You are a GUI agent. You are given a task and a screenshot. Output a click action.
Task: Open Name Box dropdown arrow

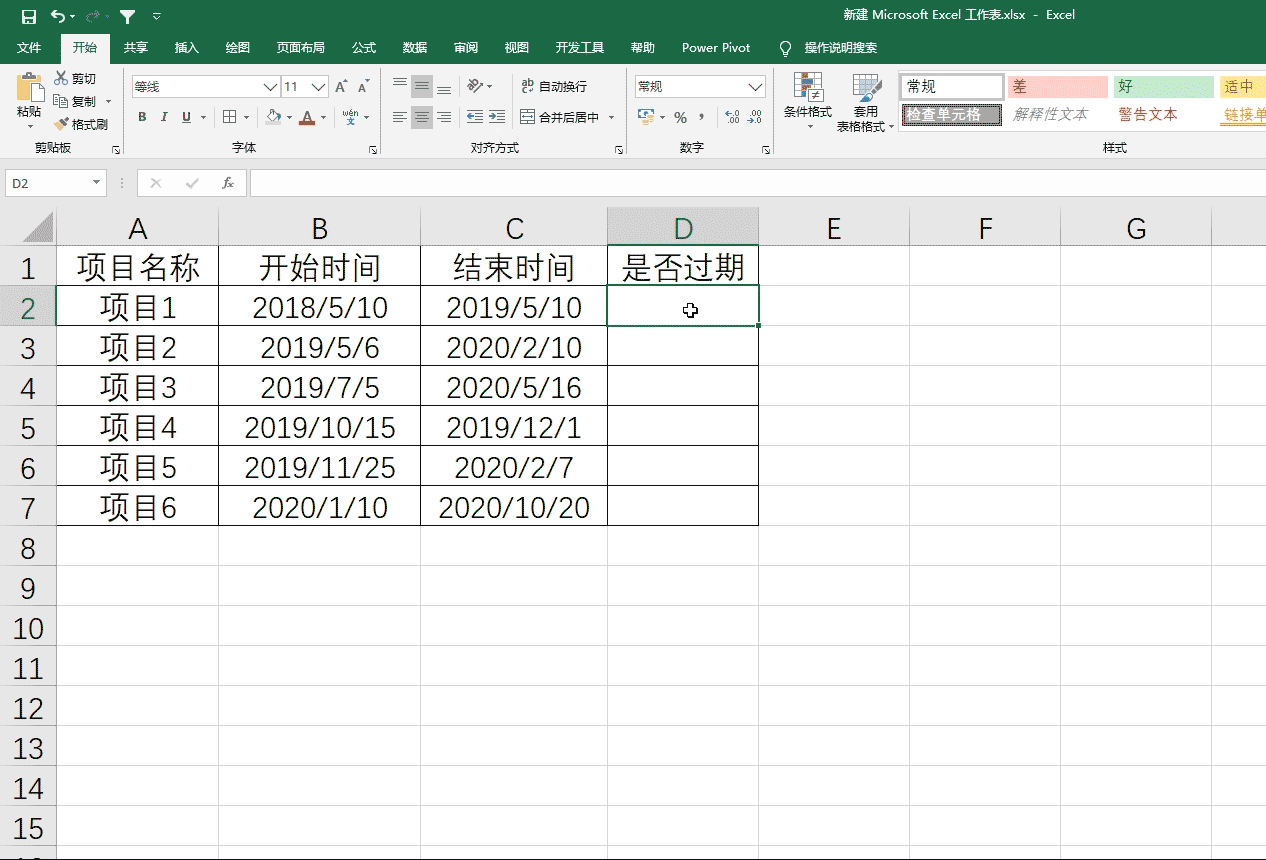97,183
